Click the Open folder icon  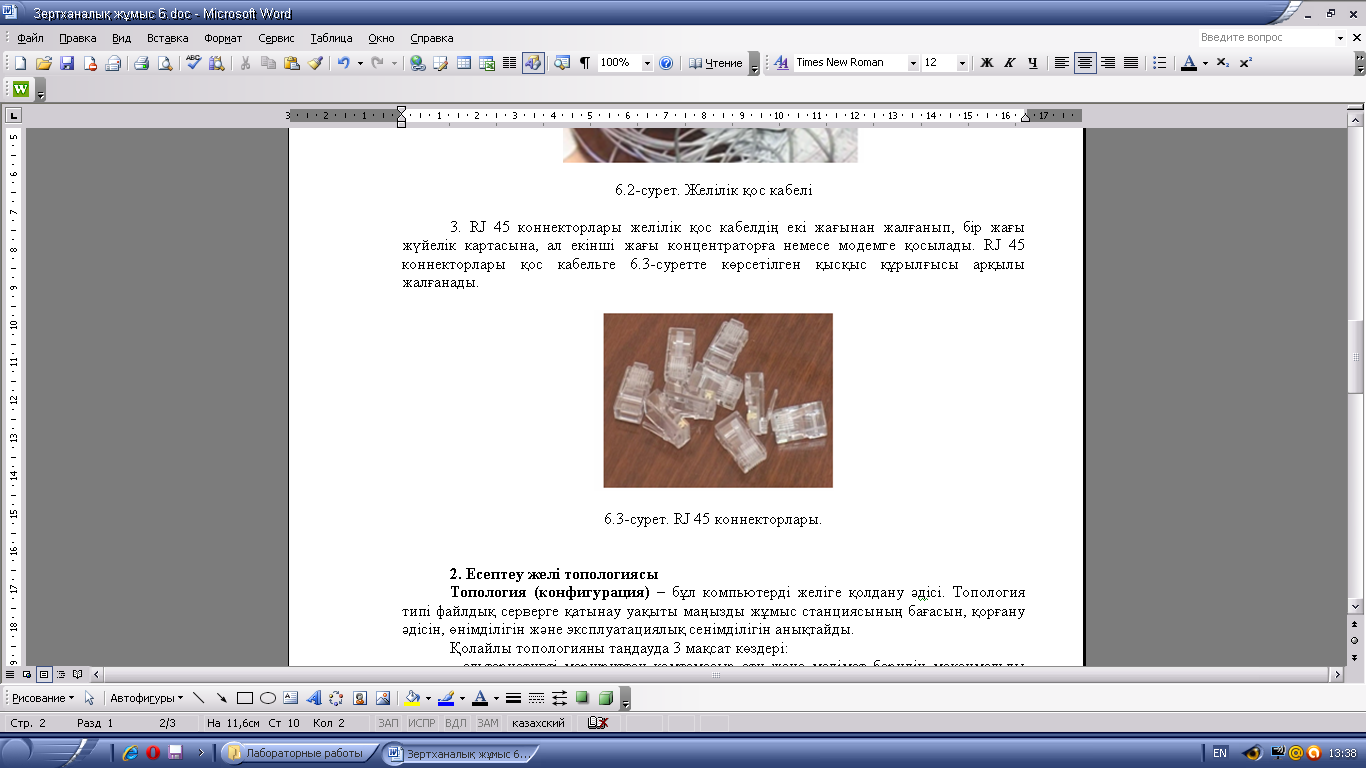[43, 63]
